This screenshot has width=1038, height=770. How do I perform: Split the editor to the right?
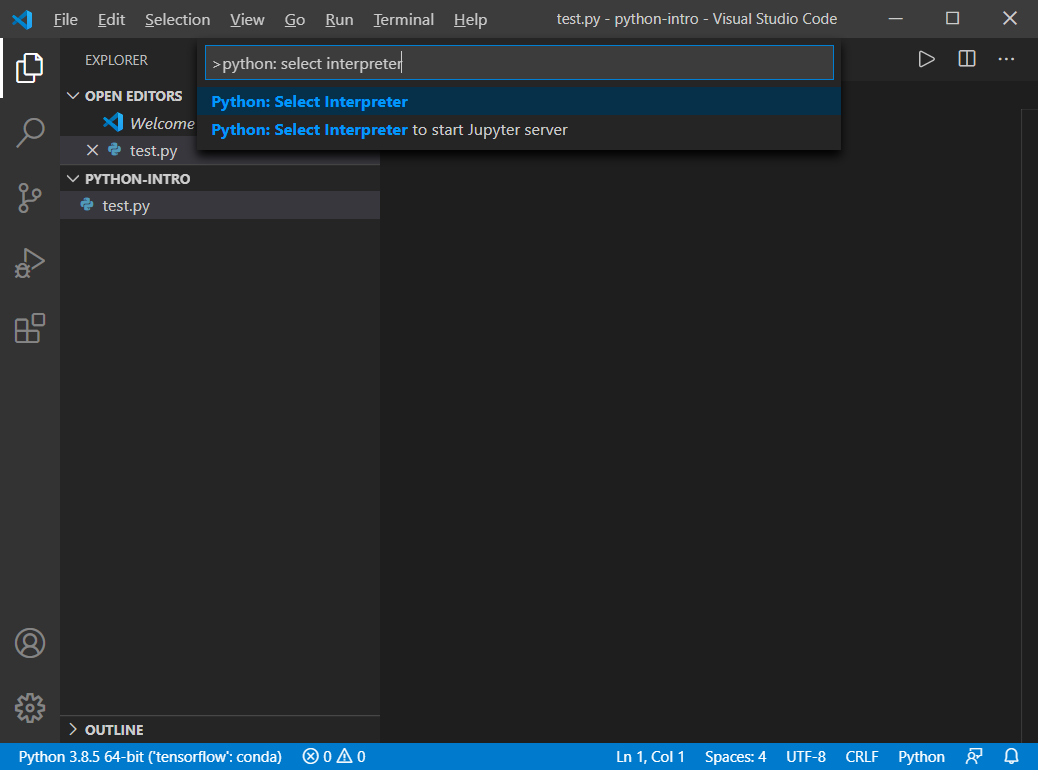click(x=967, y=59)
